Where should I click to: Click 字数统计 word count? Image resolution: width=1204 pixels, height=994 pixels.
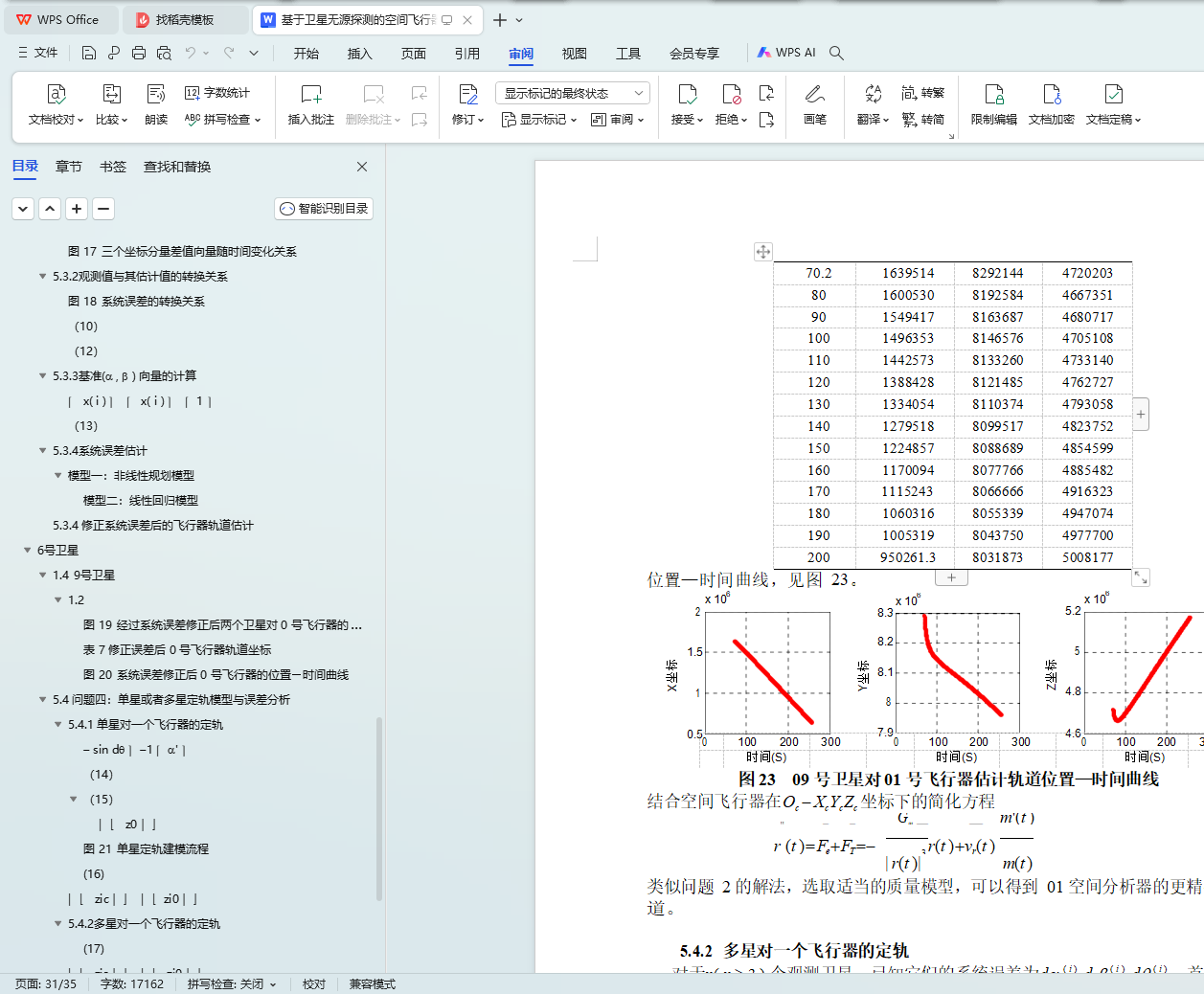click(217, 93)
